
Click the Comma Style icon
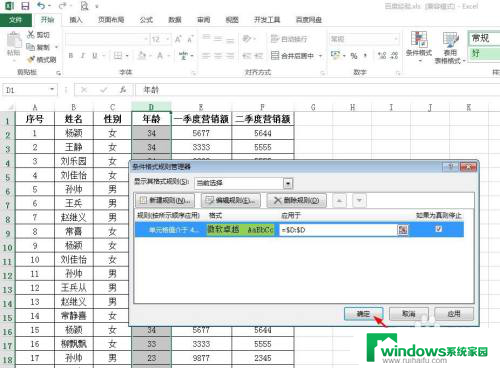(366, 56)
